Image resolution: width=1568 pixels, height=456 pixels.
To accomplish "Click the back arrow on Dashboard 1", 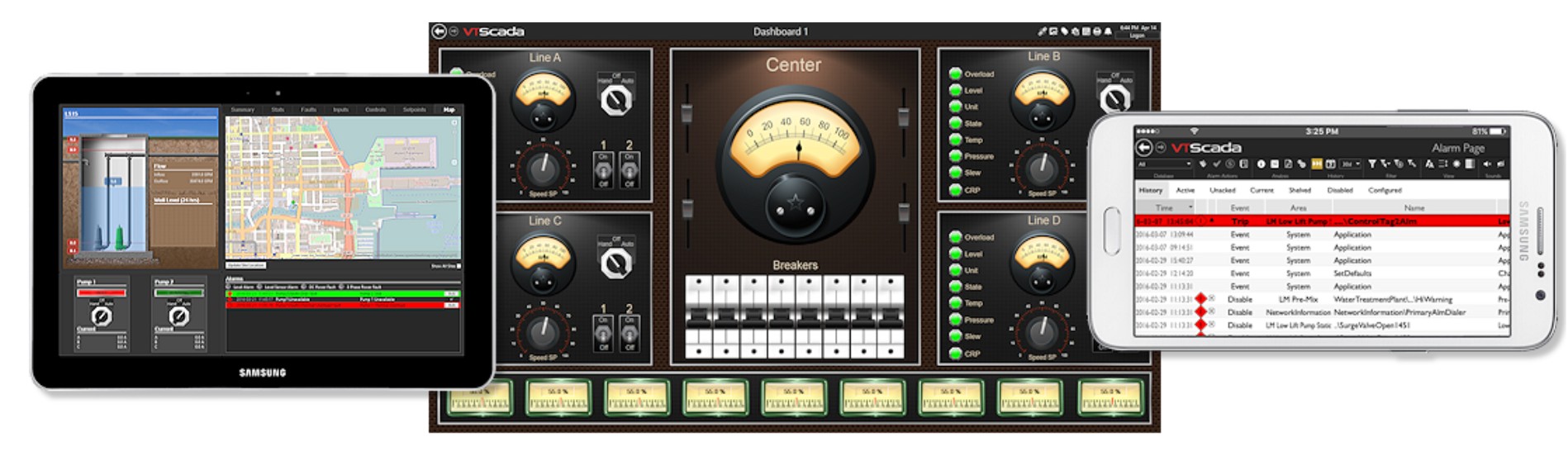I will coord(439,31).
